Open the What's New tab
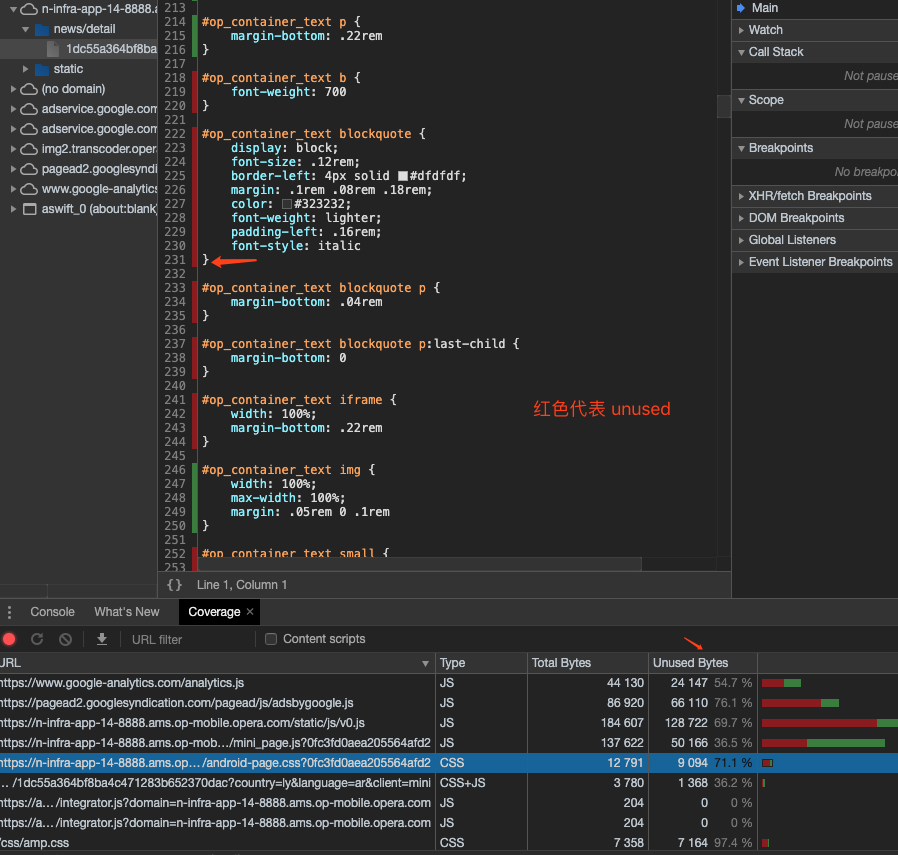The image size is (898, 855). (x=126, y=612)
